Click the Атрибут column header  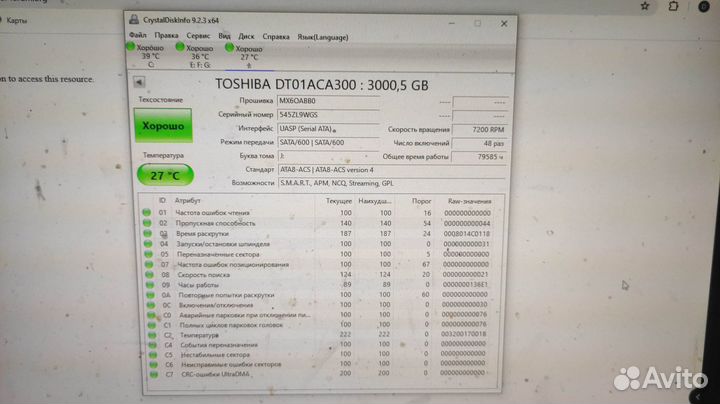[187, 201]
